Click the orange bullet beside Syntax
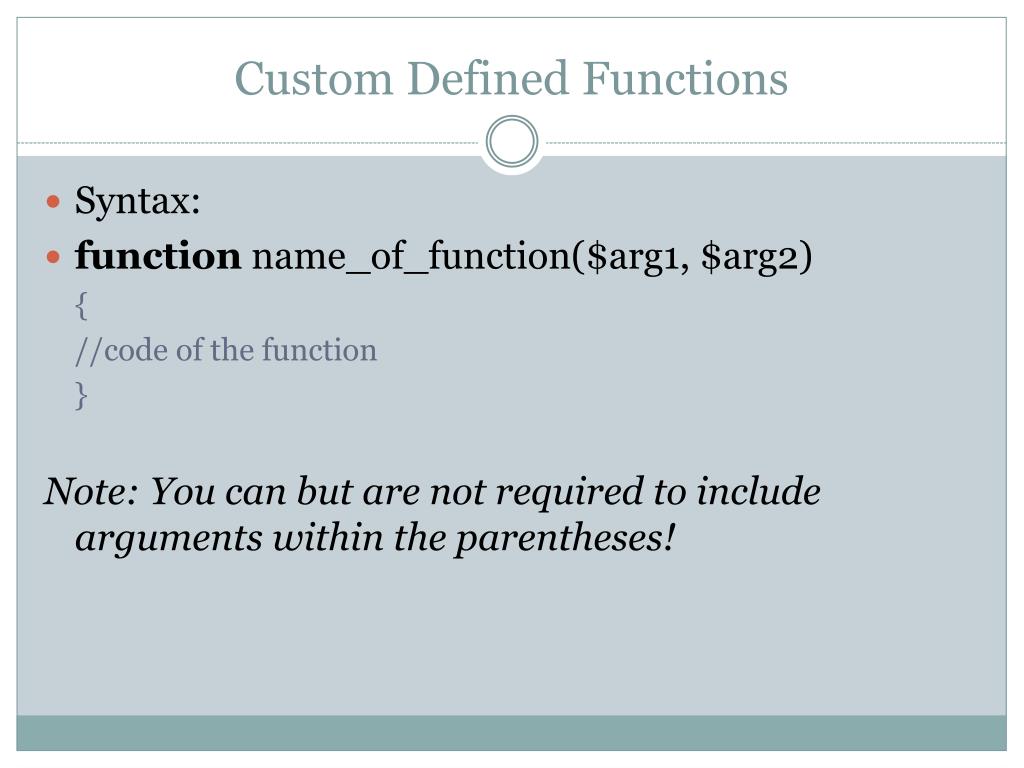1024x768 pixels. pyautogui.click(x=54, y=201)
